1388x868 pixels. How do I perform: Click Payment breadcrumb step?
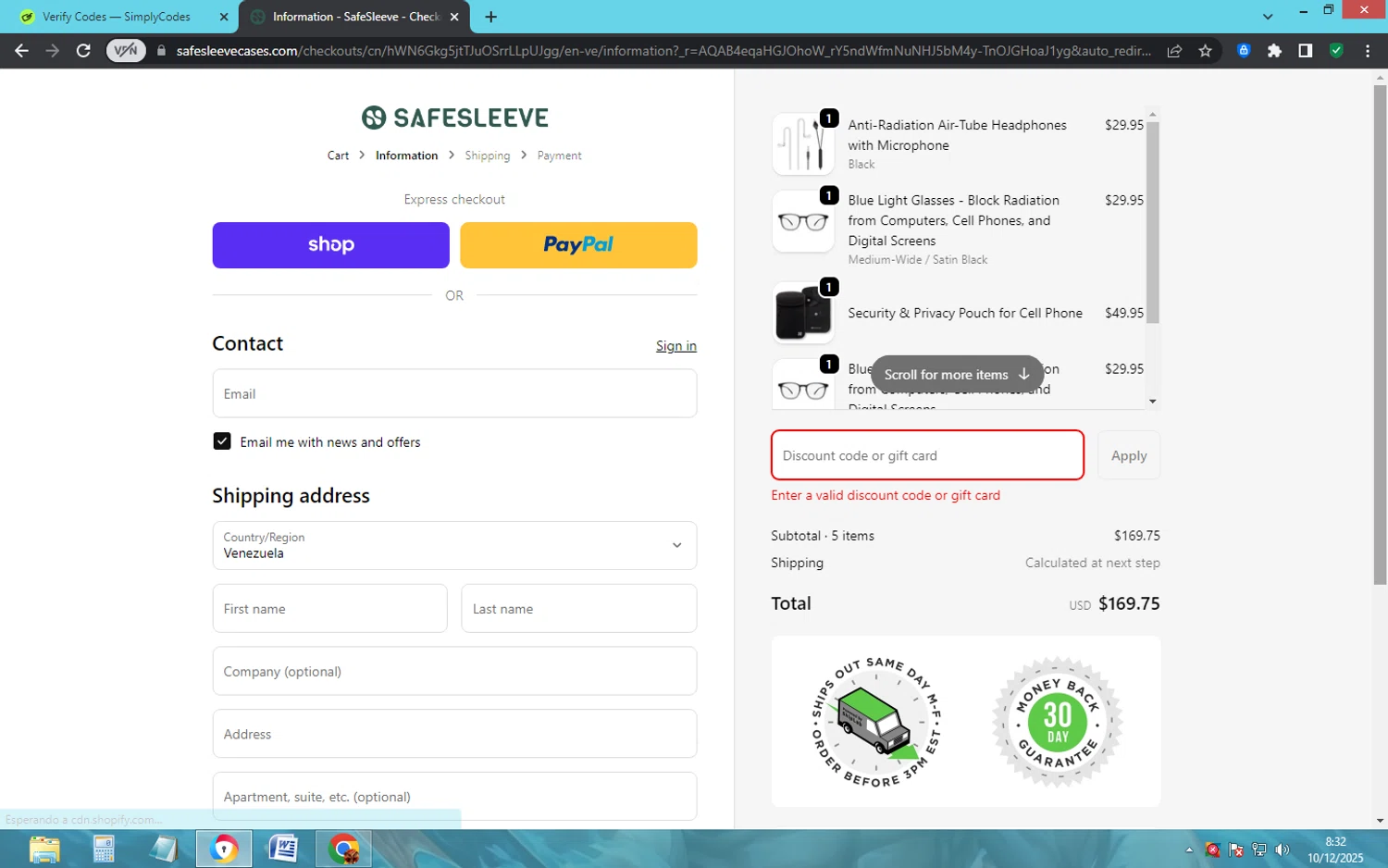[x=559, y=155]
